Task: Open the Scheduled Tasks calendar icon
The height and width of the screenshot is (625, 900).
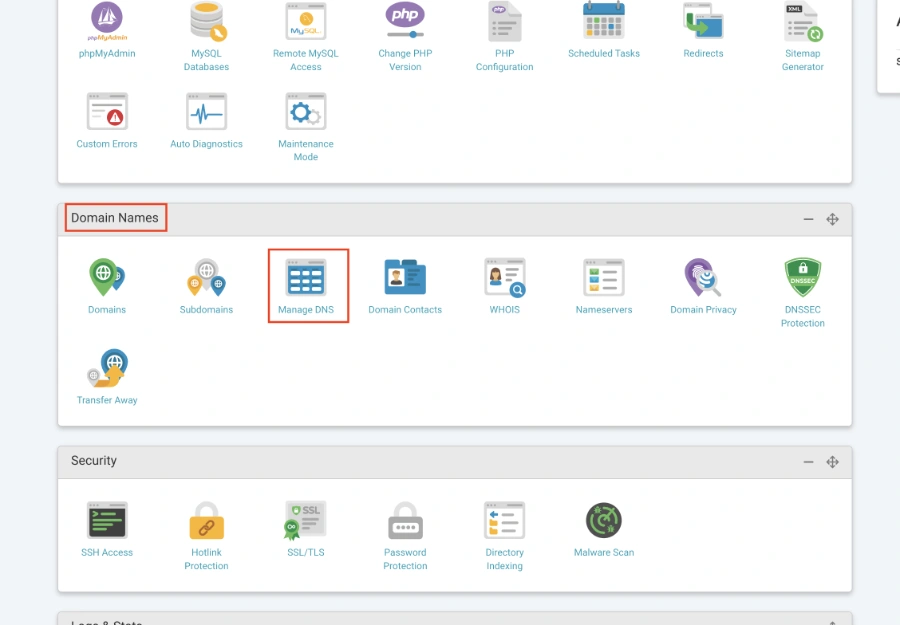Action: pyautogui.click(x=604, y=21)
